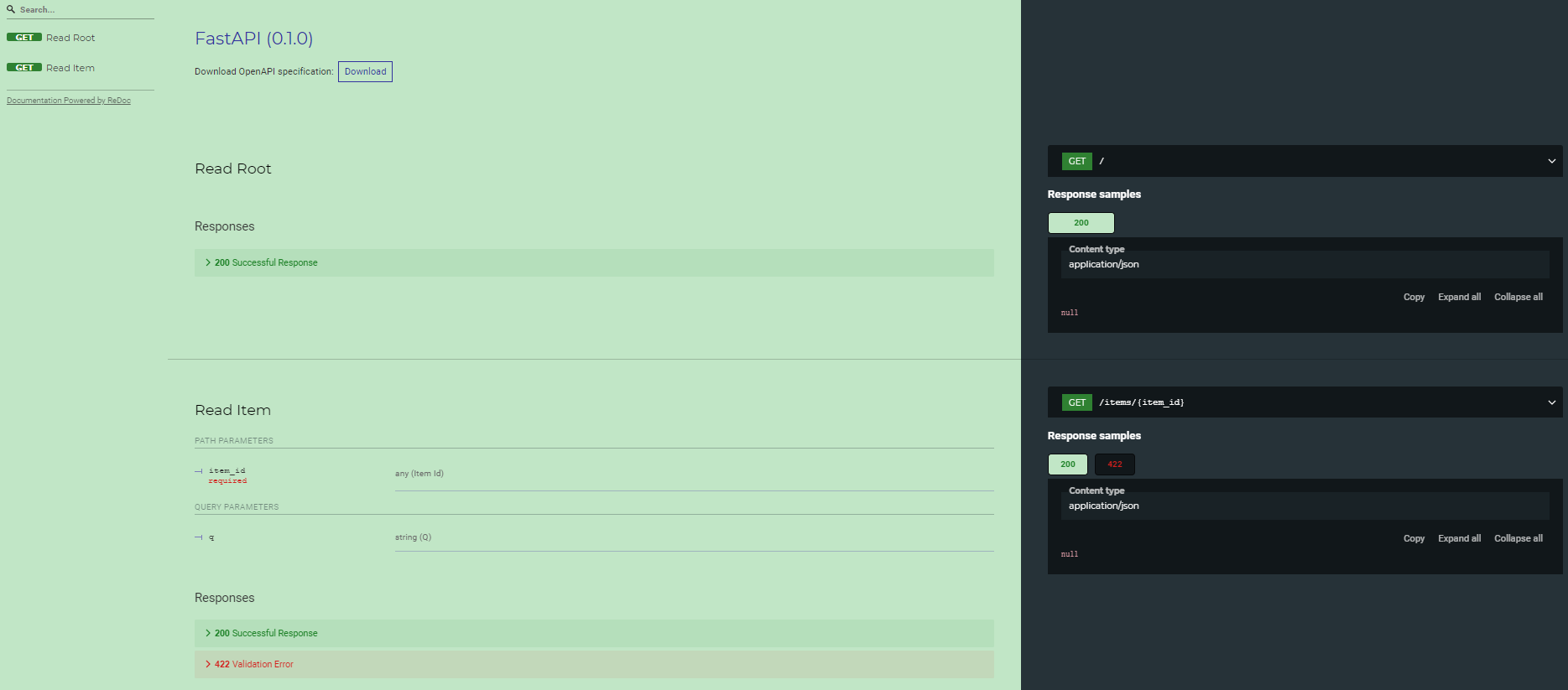Expand the 422 Validation Error response
The image size is (1568, 690).
click(x=594, y=664)
